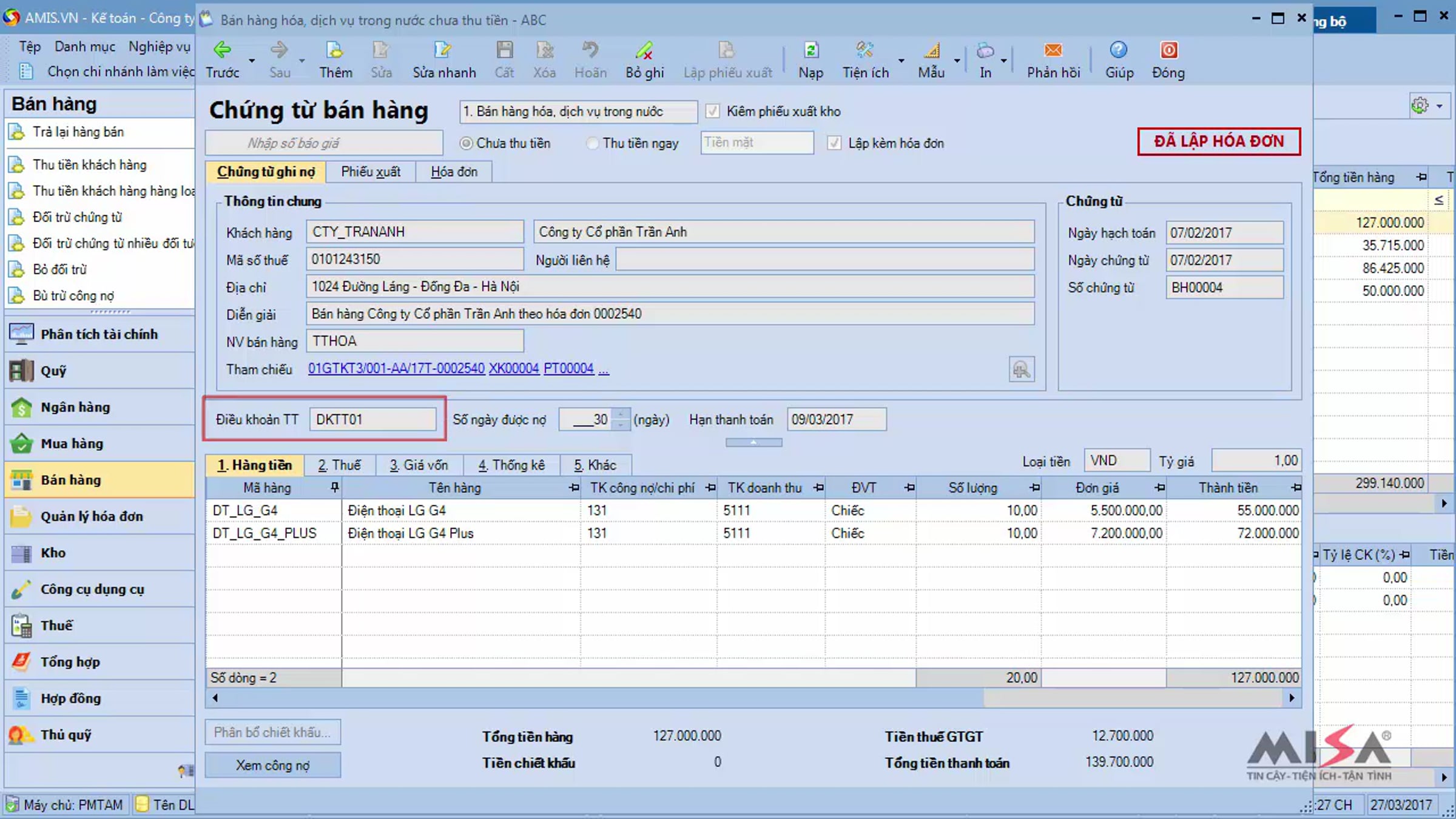Image resolution: width=1456 pixels, height=819 pixels.
Task: Open the 3. Giá vốn detail tab
Action: tap(419, 465)
